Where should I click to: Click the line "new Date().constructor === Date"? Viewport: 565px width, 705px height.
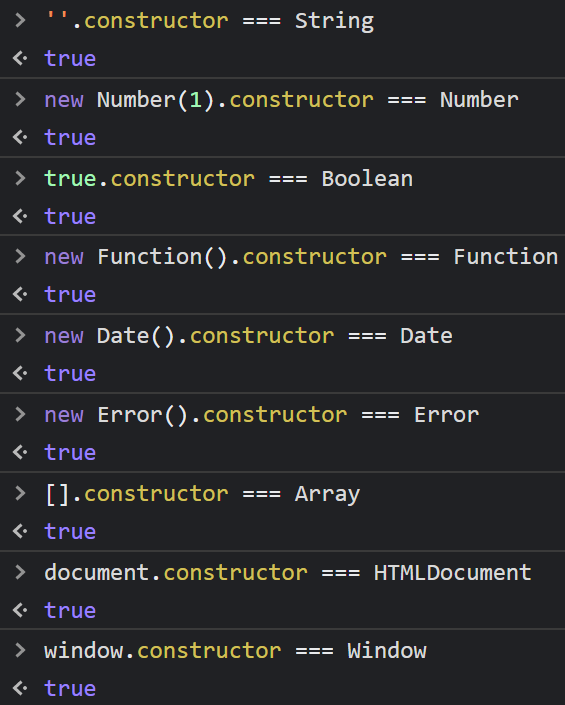pos(249,336)
